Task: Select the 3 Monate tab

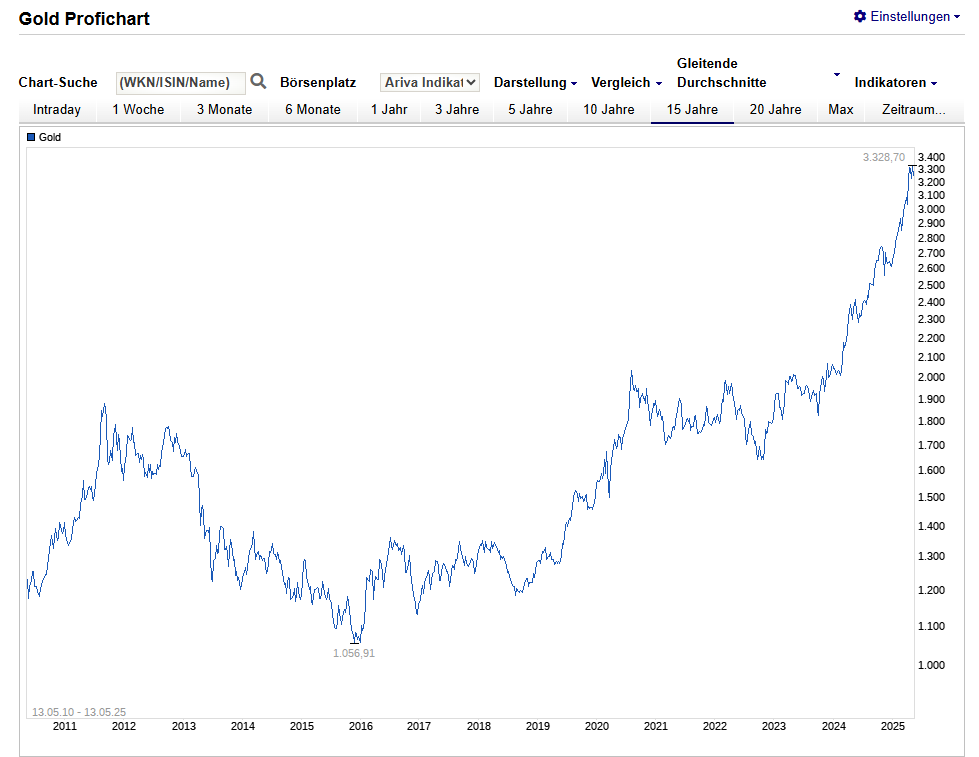Action: click(224, 110)
